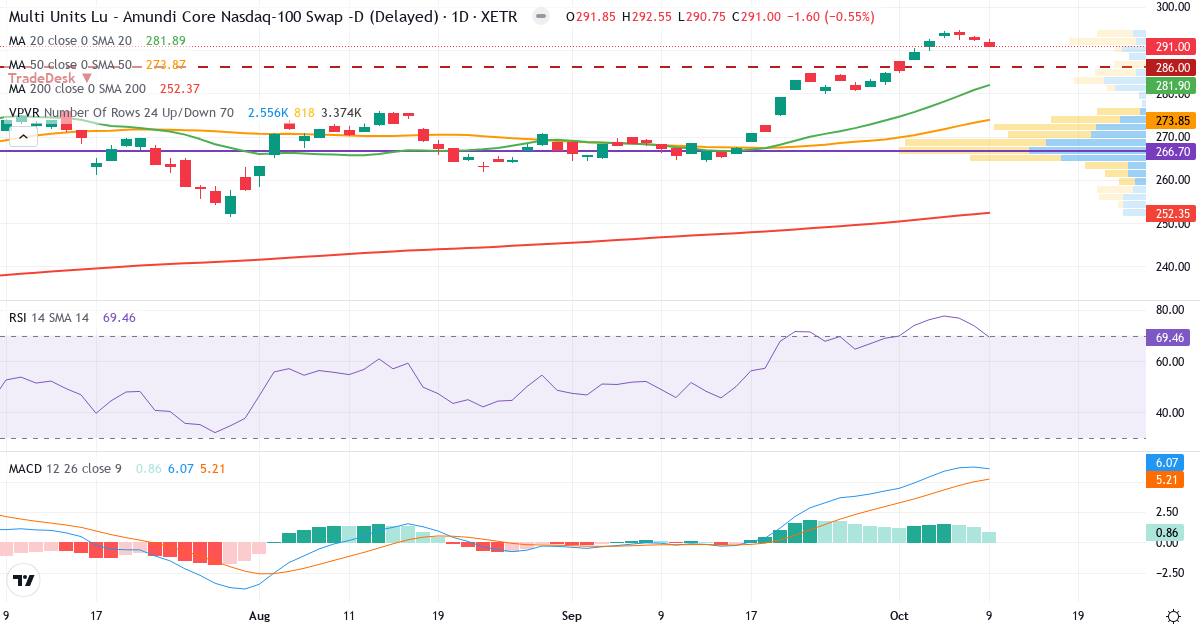Image resolution: width=1200 pixels, height=630 pixels.
Task: Click the MACD legend value 6.07
Action: tap(180, 468)
